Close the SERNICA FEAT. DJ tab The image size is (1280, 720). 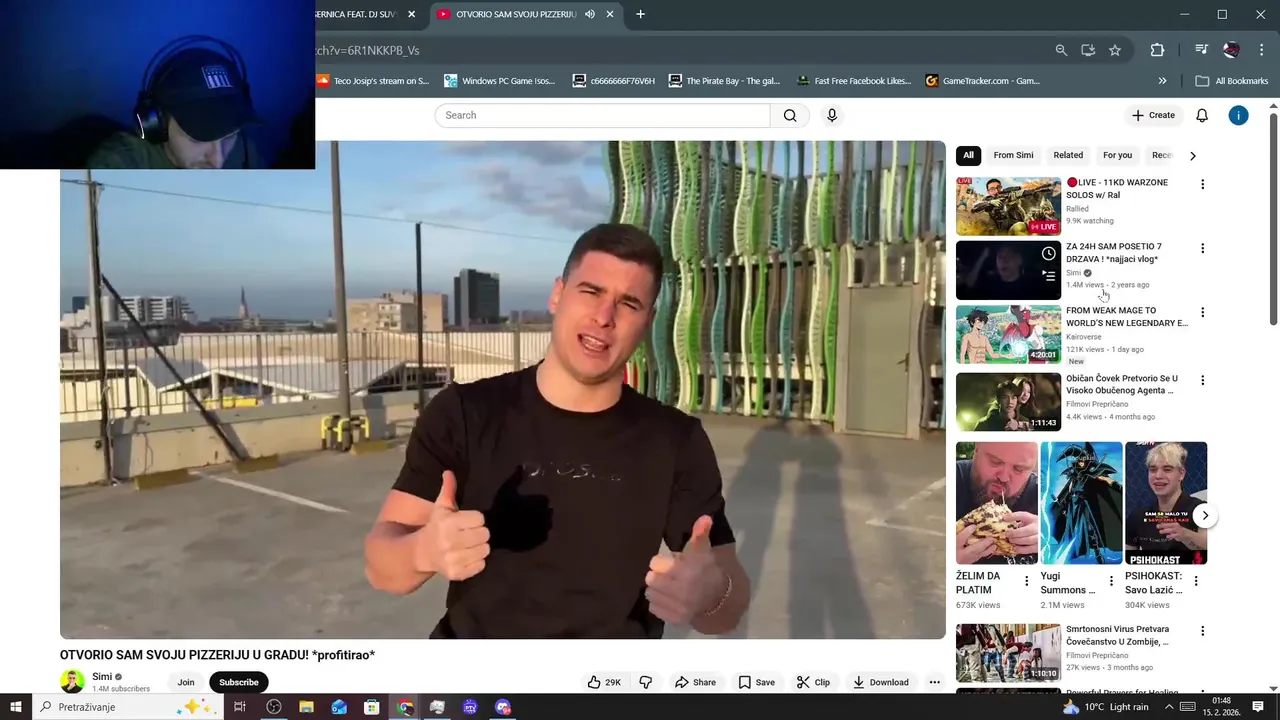pyautogui.click(x=411, y=14)
